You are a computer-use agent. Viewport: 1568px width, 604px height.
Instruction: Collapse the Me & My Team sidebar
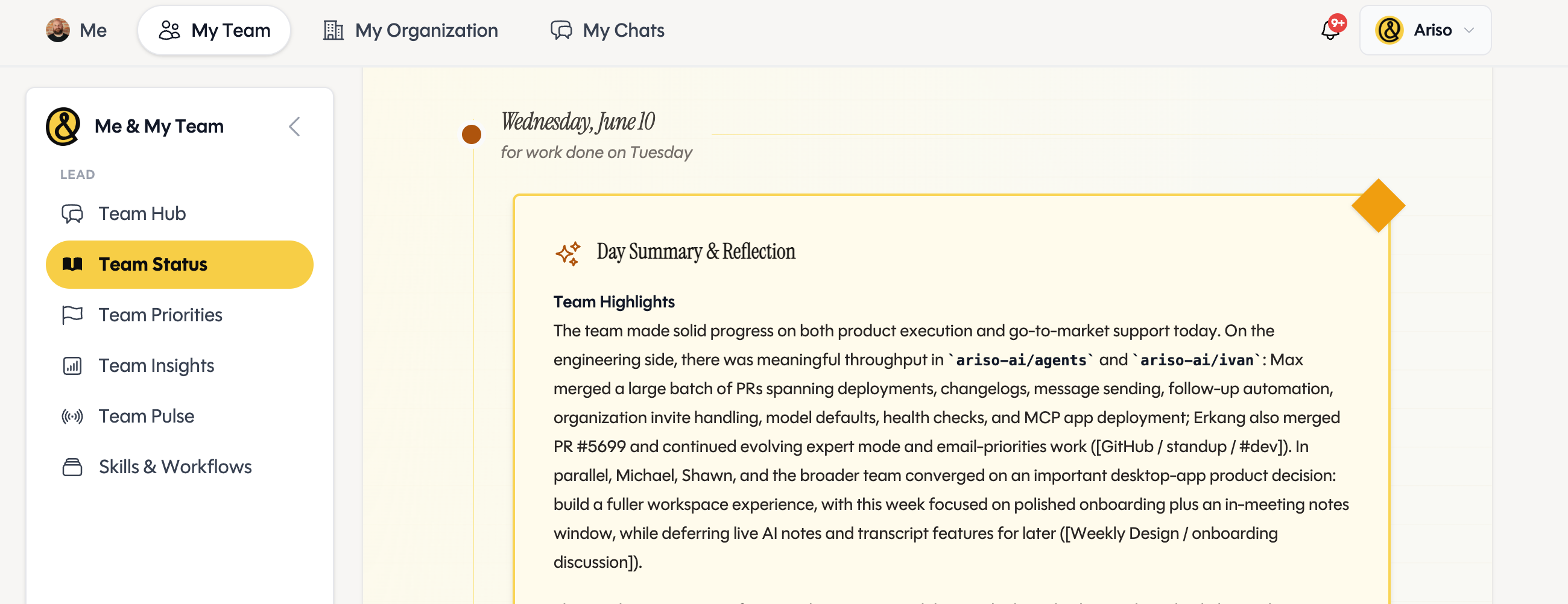295,127
